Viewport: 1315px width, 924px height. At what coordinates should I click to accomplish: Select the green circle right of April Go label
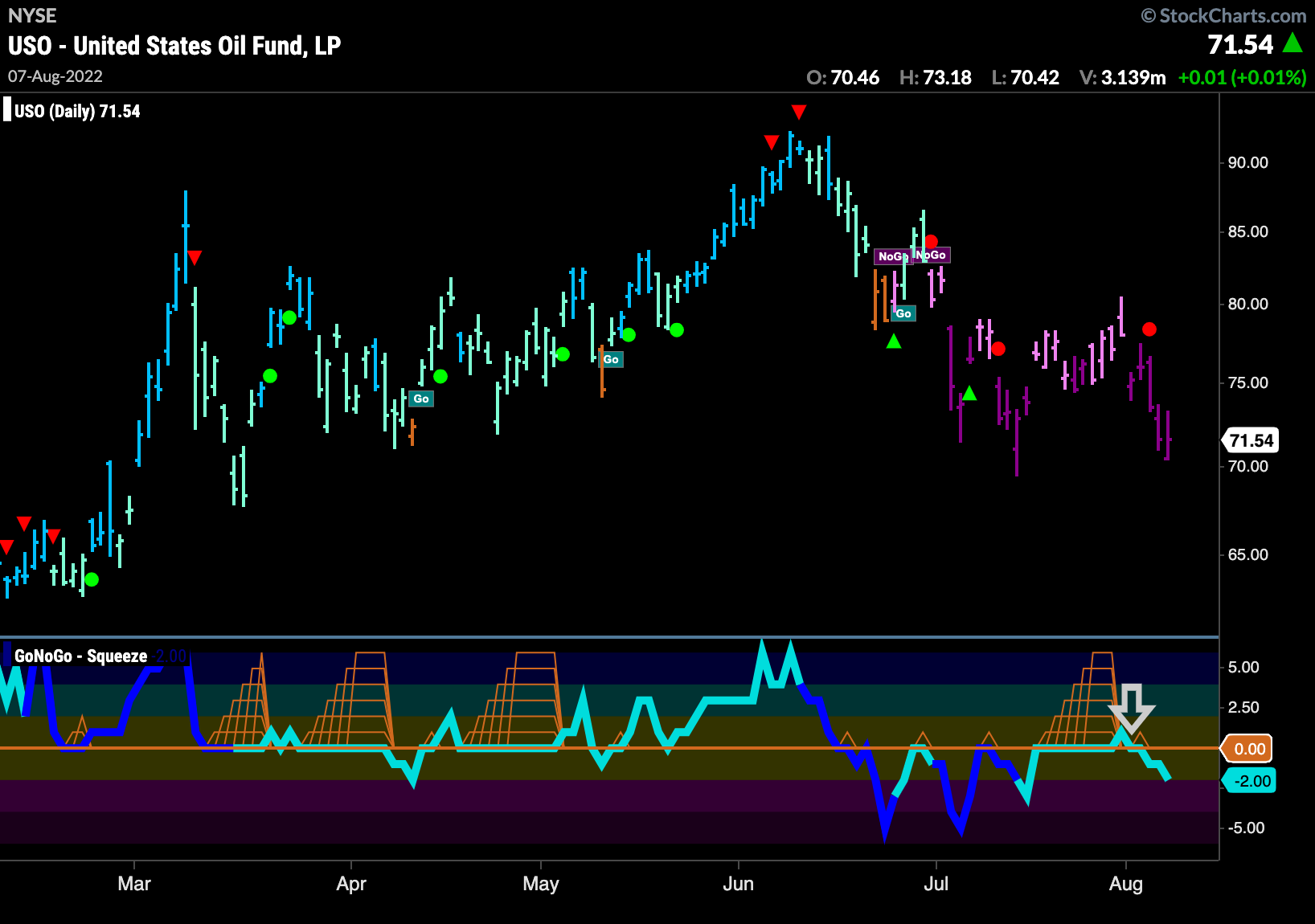(440, 376)
